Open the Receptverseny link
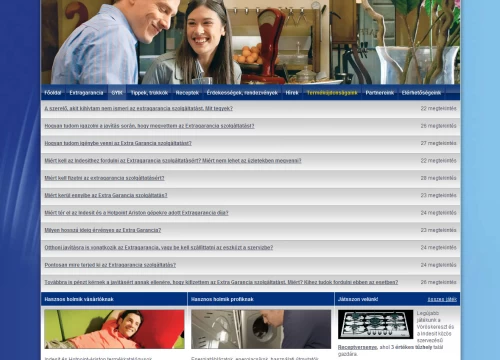This screenshot has width=500, height=360. click(357, 347)
